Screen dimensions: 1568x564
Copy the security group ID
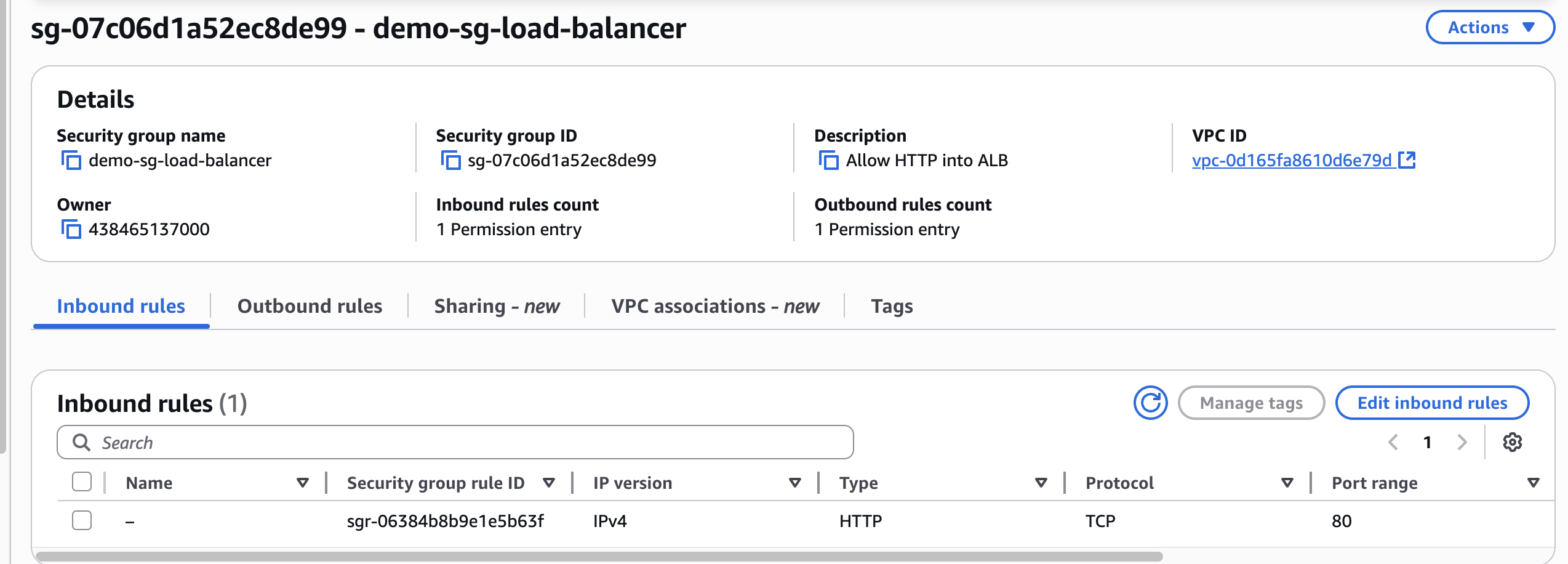450,161
